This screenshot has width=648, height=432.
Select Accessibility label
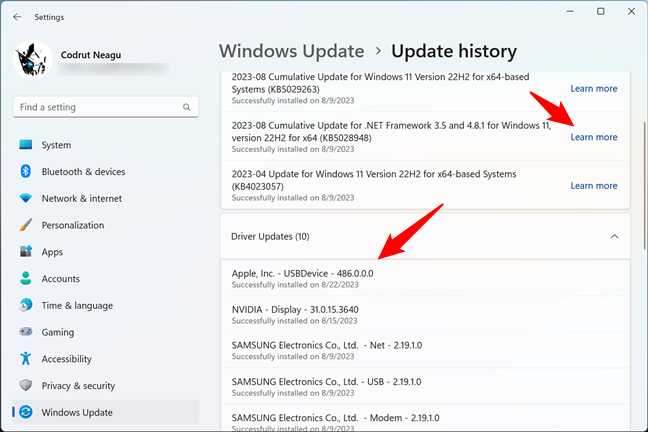pos(66,359)
